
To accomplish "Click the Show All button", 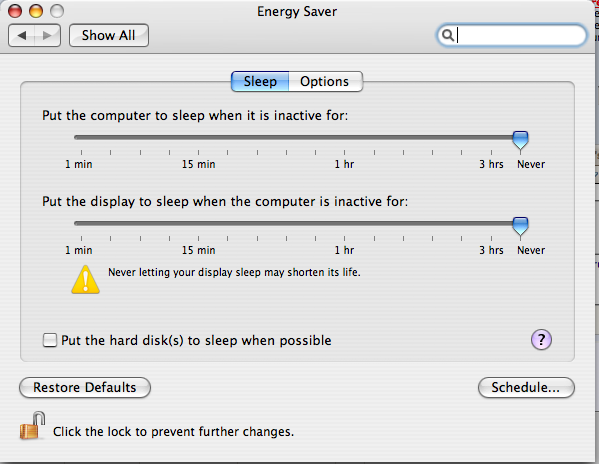I will click(x=109, y=36).
